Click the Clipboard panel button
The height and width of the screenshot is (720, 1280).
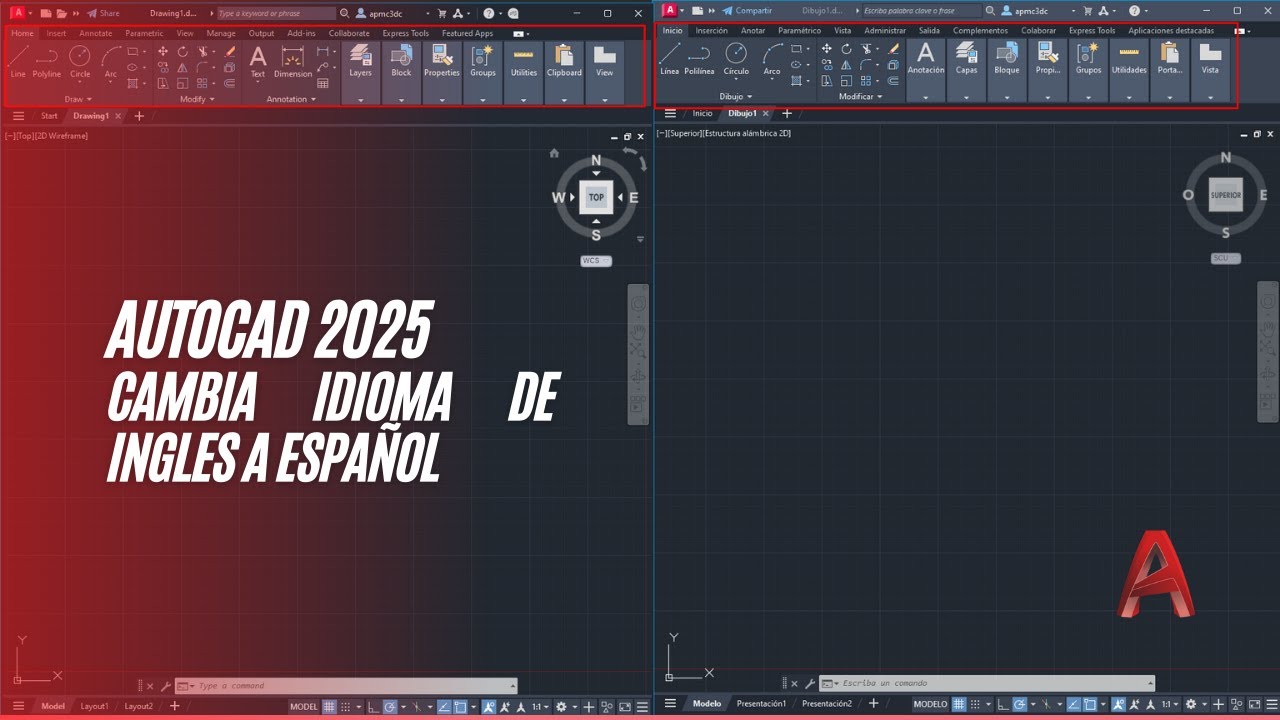click(564, 63)
